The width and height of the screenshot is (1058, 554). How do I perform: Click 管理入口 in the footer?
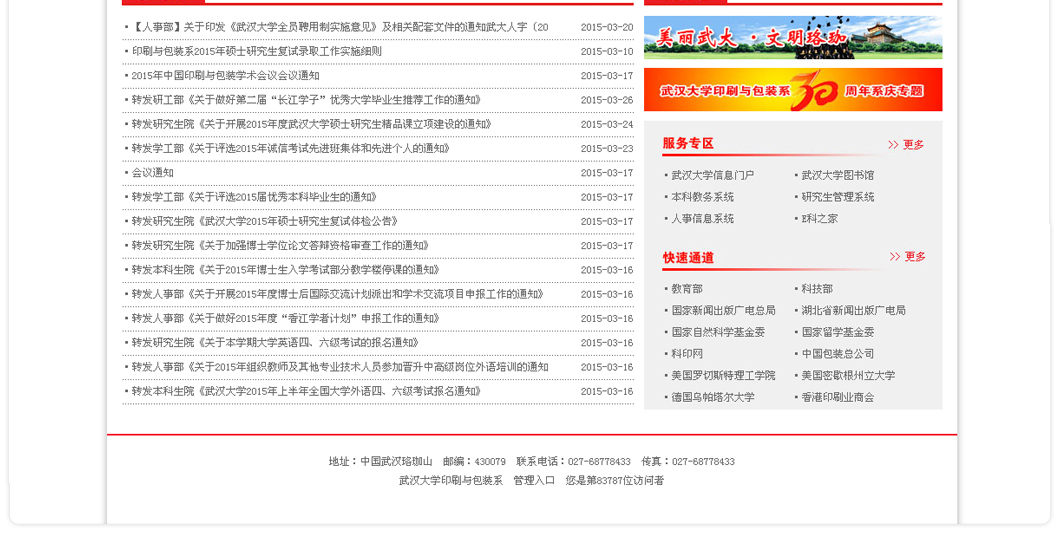click(x=534, y=480)
